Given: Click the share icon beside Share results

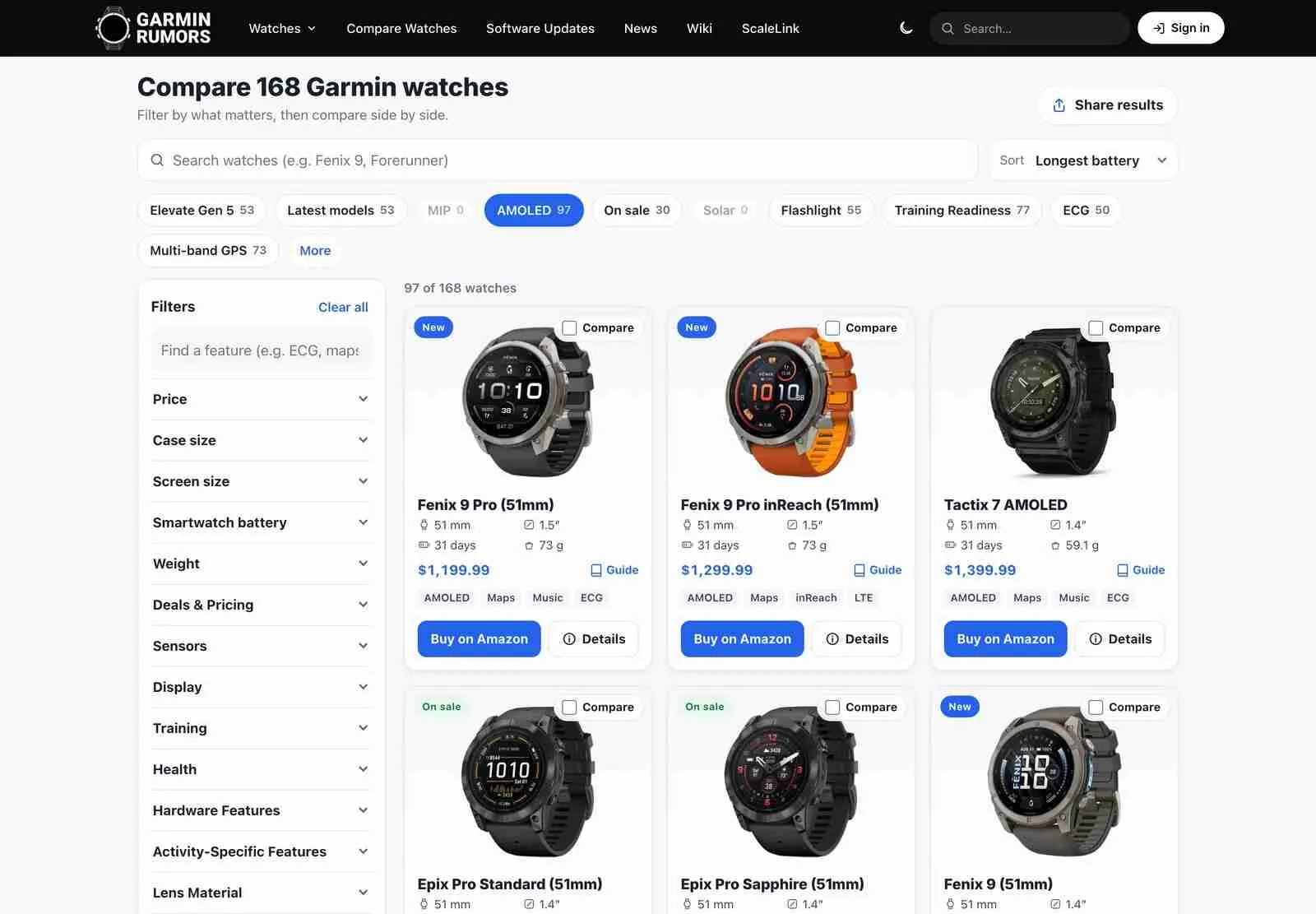Looking at the screenshot, I should tap(1059, 105).
